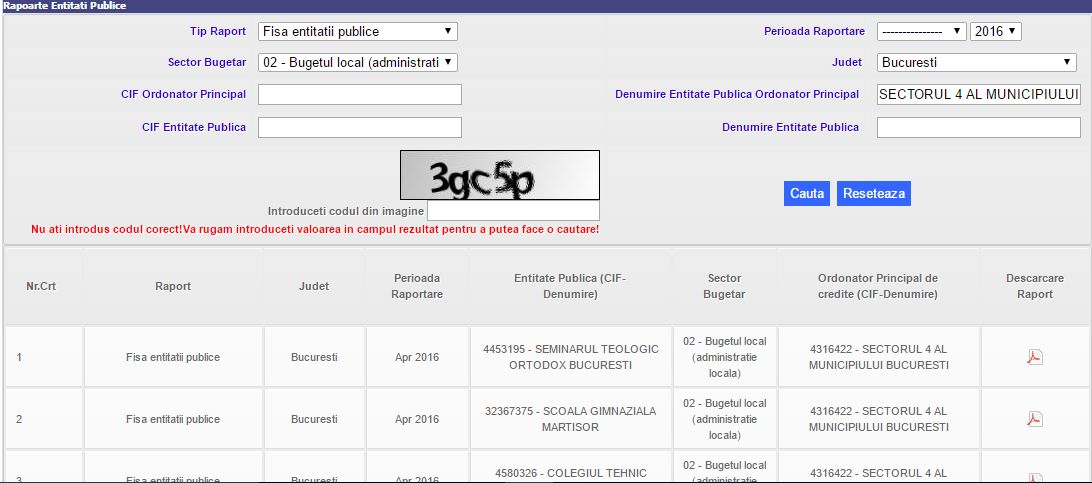Image resolution: width=1092 pixels, height=483 pixels.
Task: Click the Sector Bugetar column header
Action: point(724,286)
